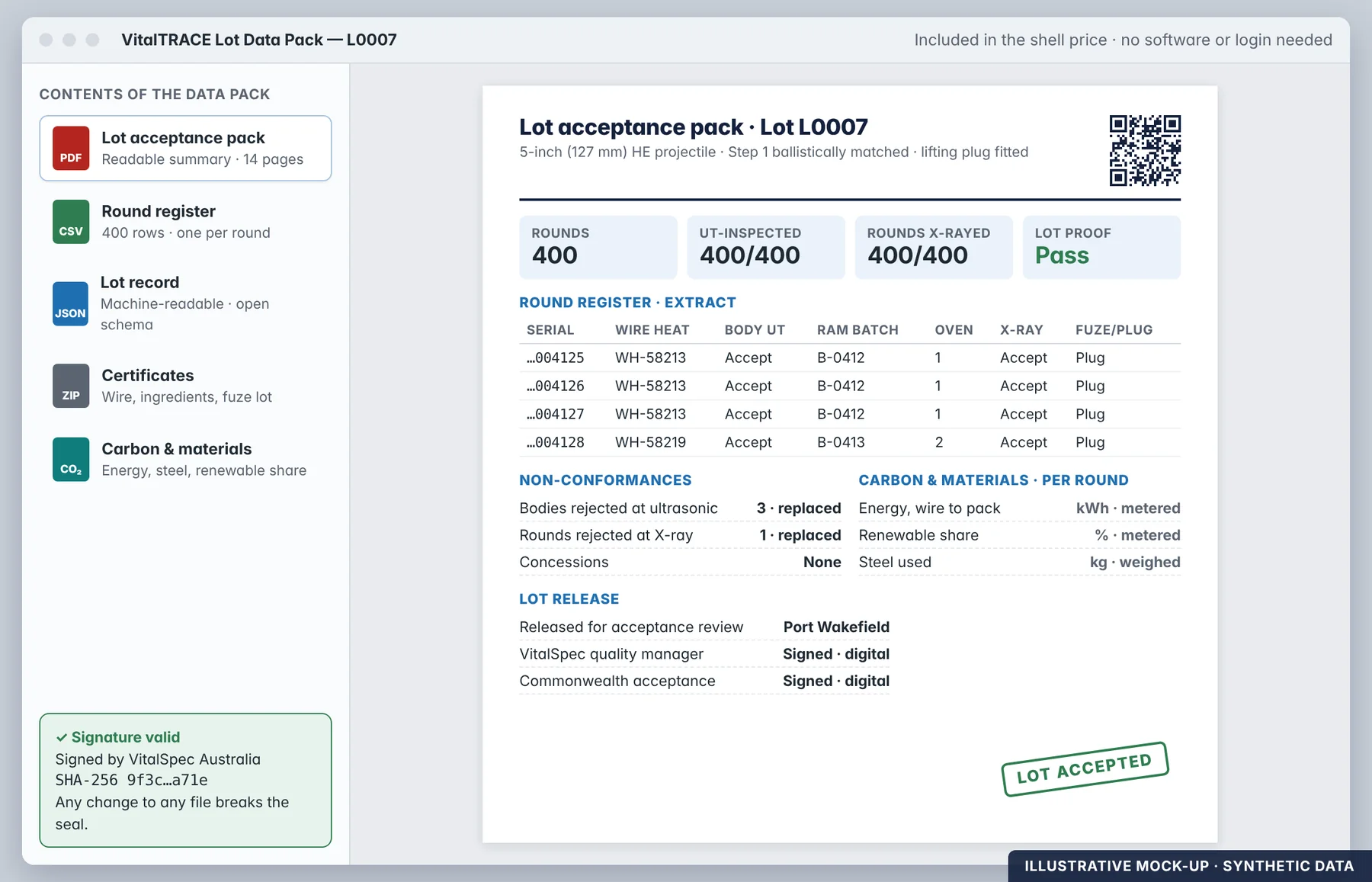1372x882 pixels.
Task: Click the teal CO₂ file icon
Action: [71, 459]
